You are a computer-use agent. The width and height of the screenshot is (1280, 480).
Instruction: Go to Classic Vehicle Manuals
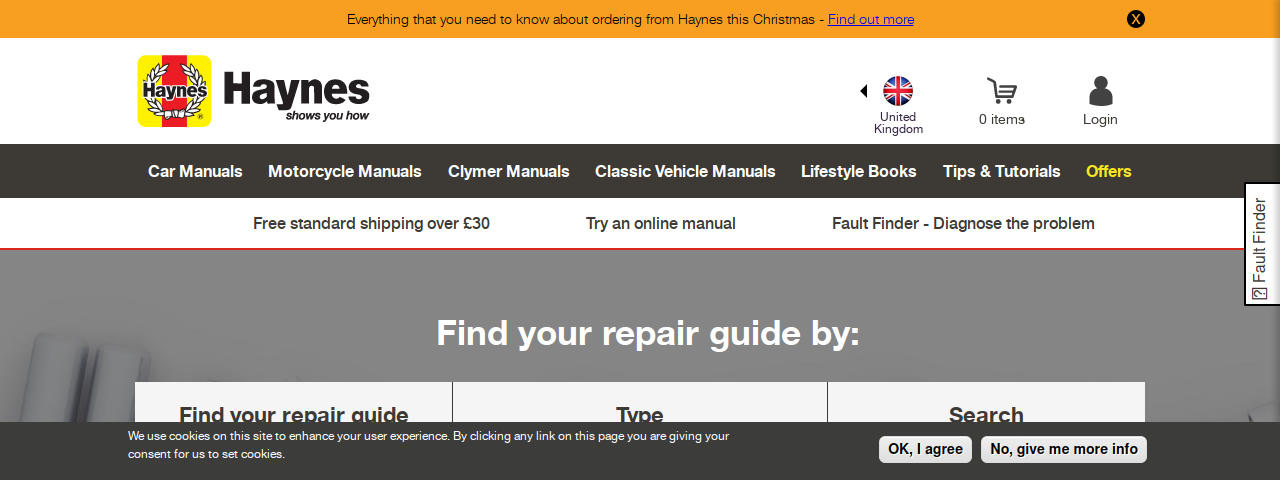[x=685, y=171]
